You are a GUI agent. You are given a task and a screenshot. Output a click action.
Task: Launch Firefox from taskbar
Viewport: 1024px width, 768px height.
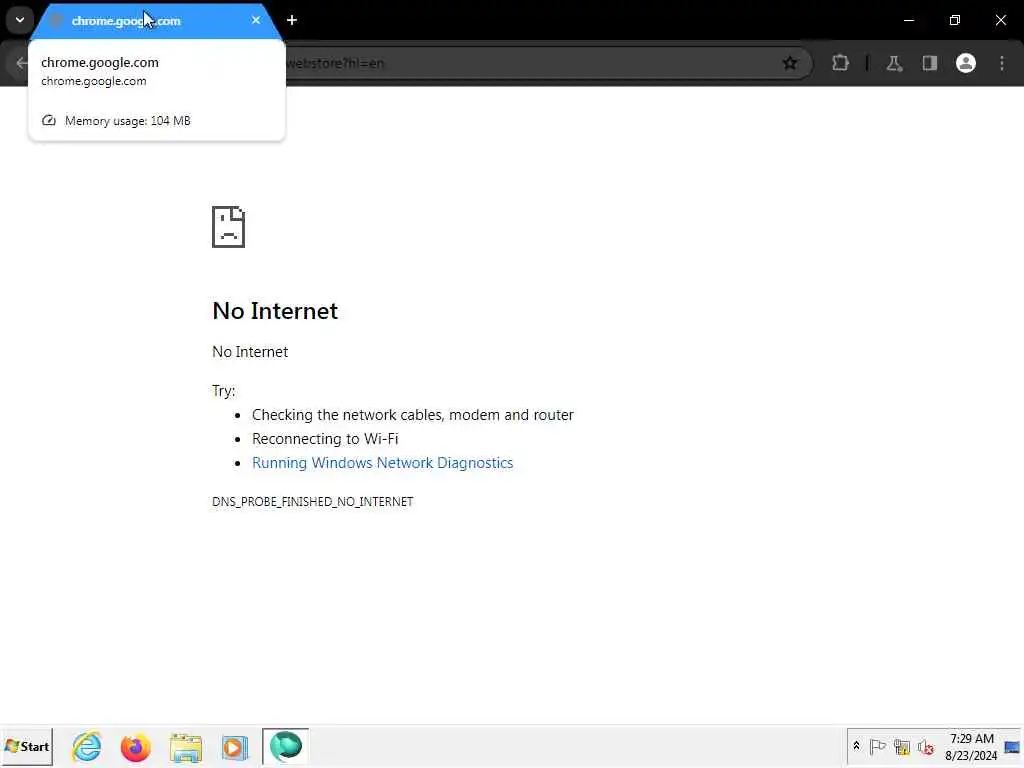click(x=136, y=747)
